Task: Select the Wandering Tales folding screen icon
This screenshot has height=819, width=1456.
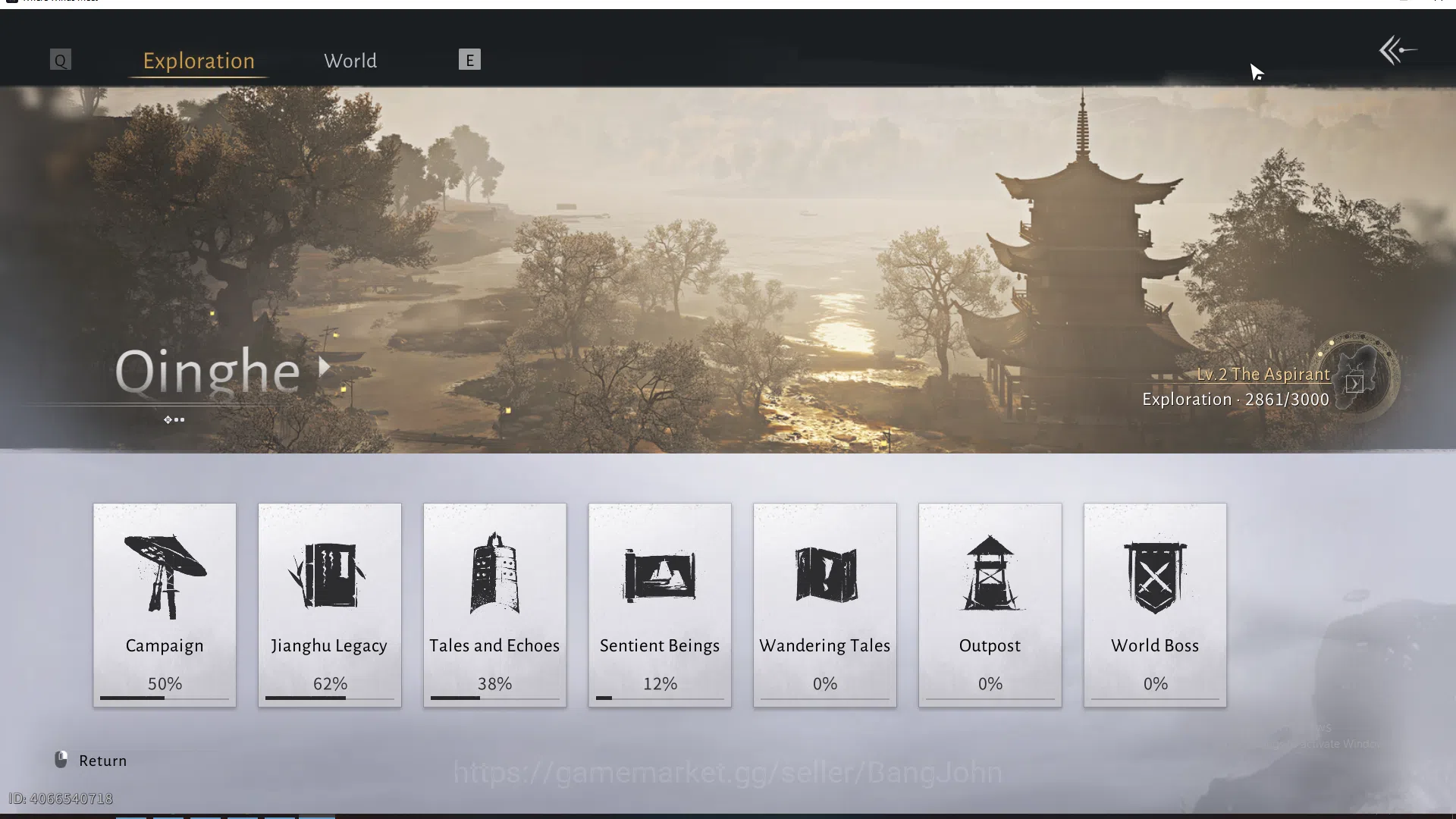Action: [x=826, y=574]
